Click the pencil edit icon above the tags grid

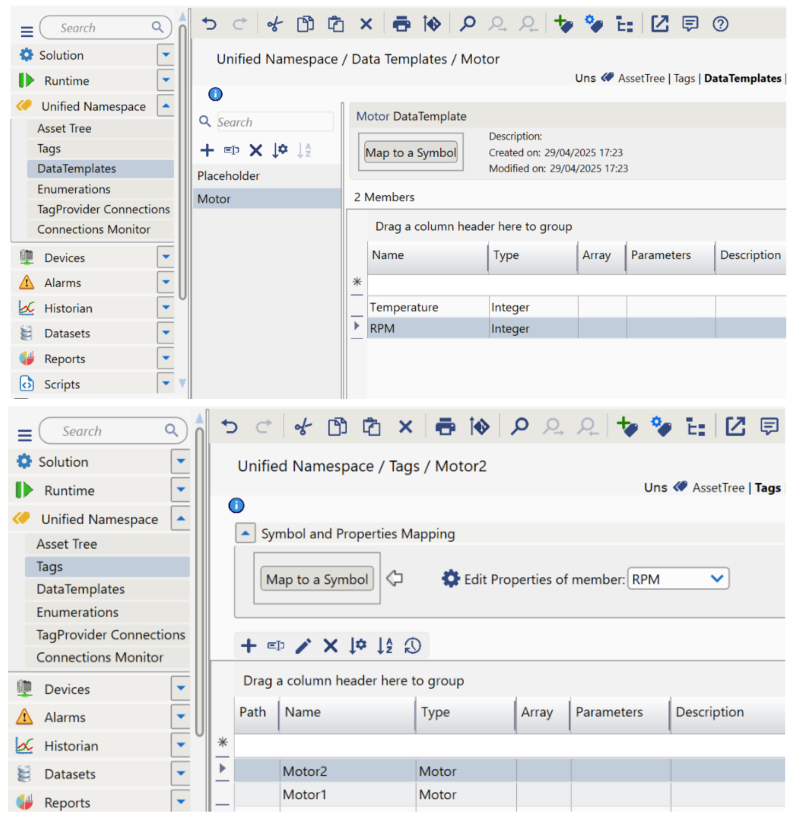point(303,646)
